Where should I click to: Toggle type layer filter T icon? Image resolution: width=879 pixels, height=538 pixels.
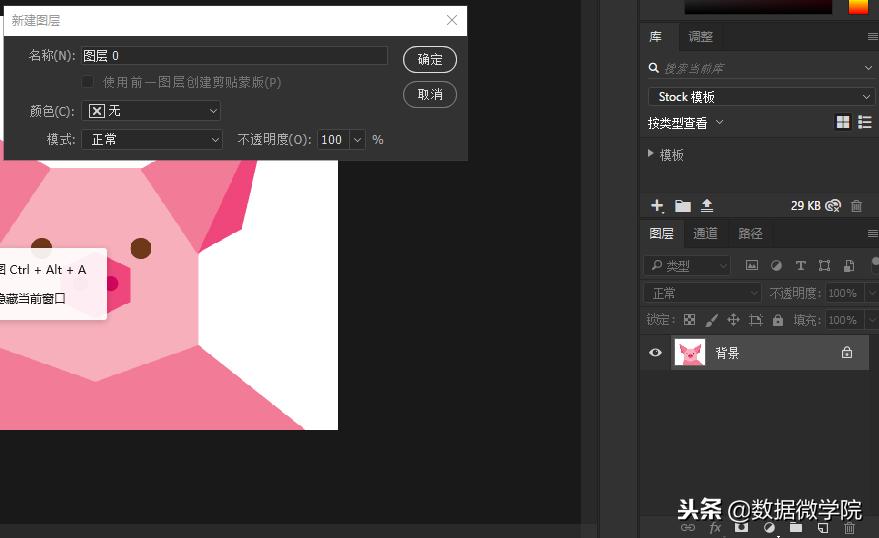point(801,265)
